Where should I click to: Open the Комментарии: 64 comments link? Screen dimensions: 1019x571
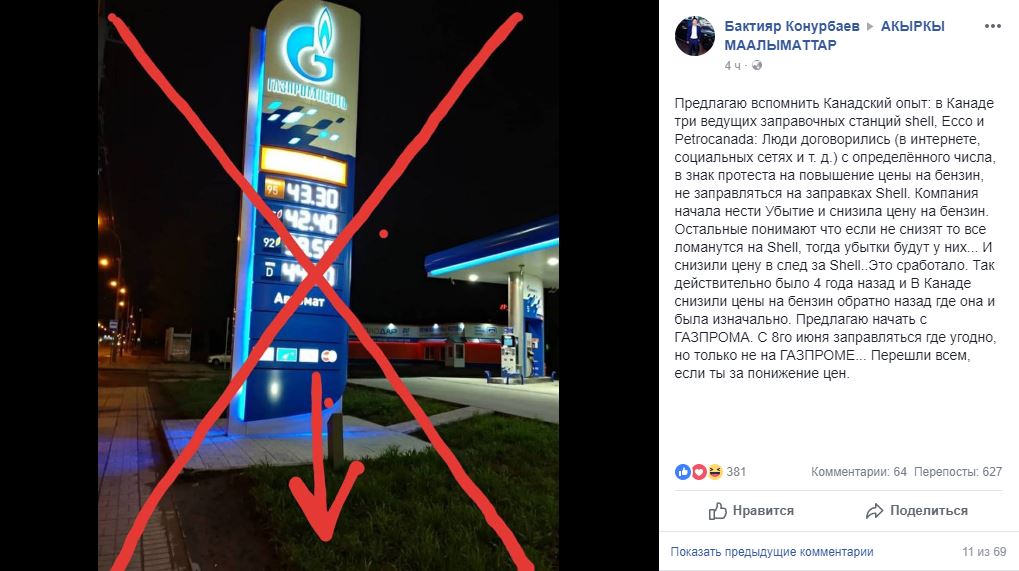[x=858, y=472]
